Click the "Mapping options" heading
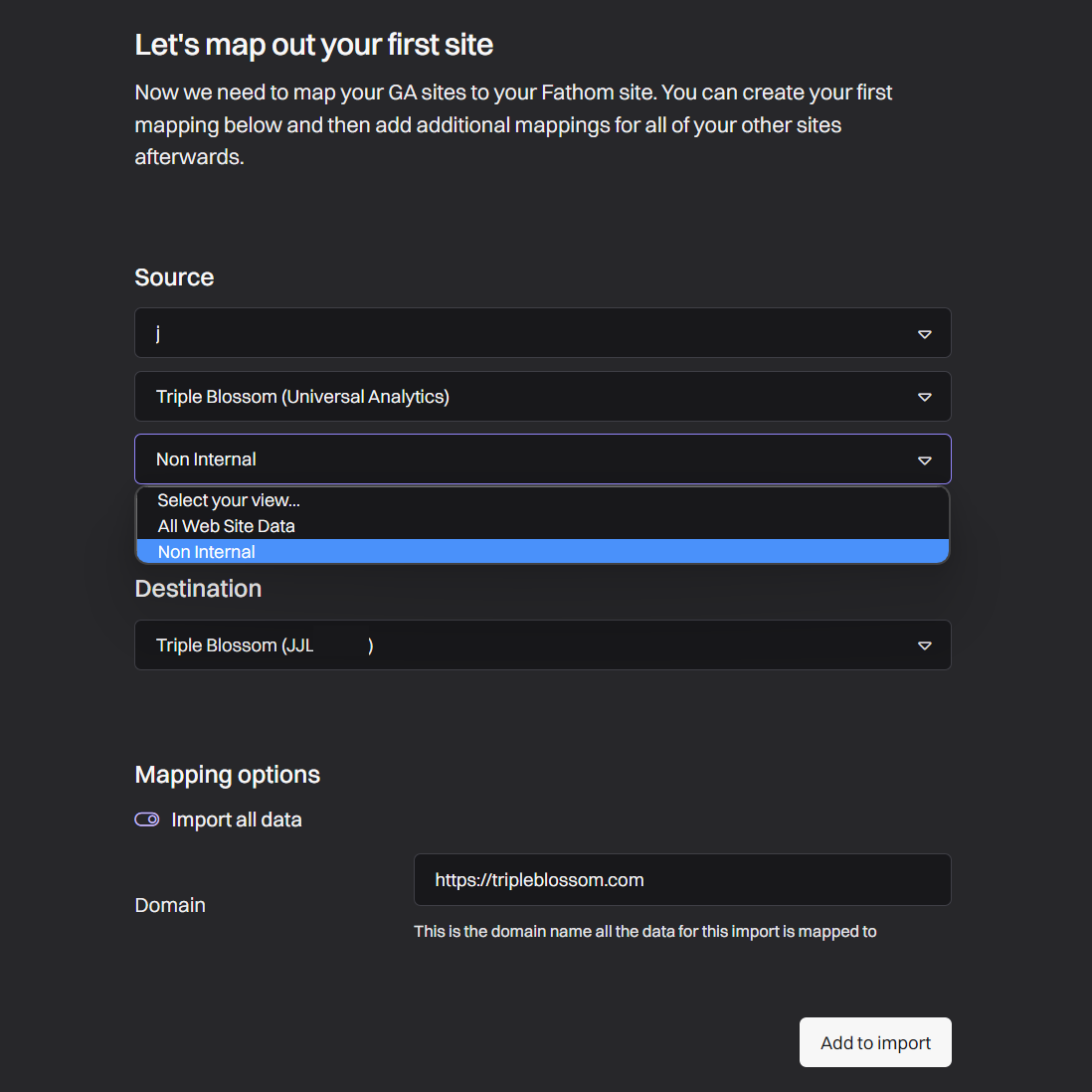Viewport: 1092px width, 1092px height. pyautogui.click(x=227, y=775)
